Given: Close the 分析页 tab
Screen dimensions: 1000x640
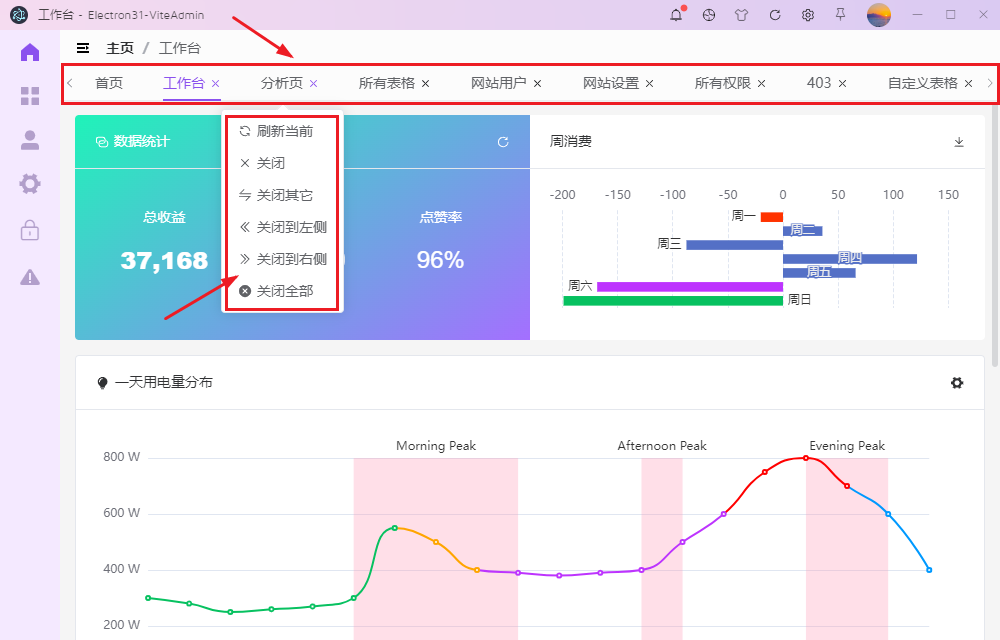Looking at the screenshot, I should 313,84.
